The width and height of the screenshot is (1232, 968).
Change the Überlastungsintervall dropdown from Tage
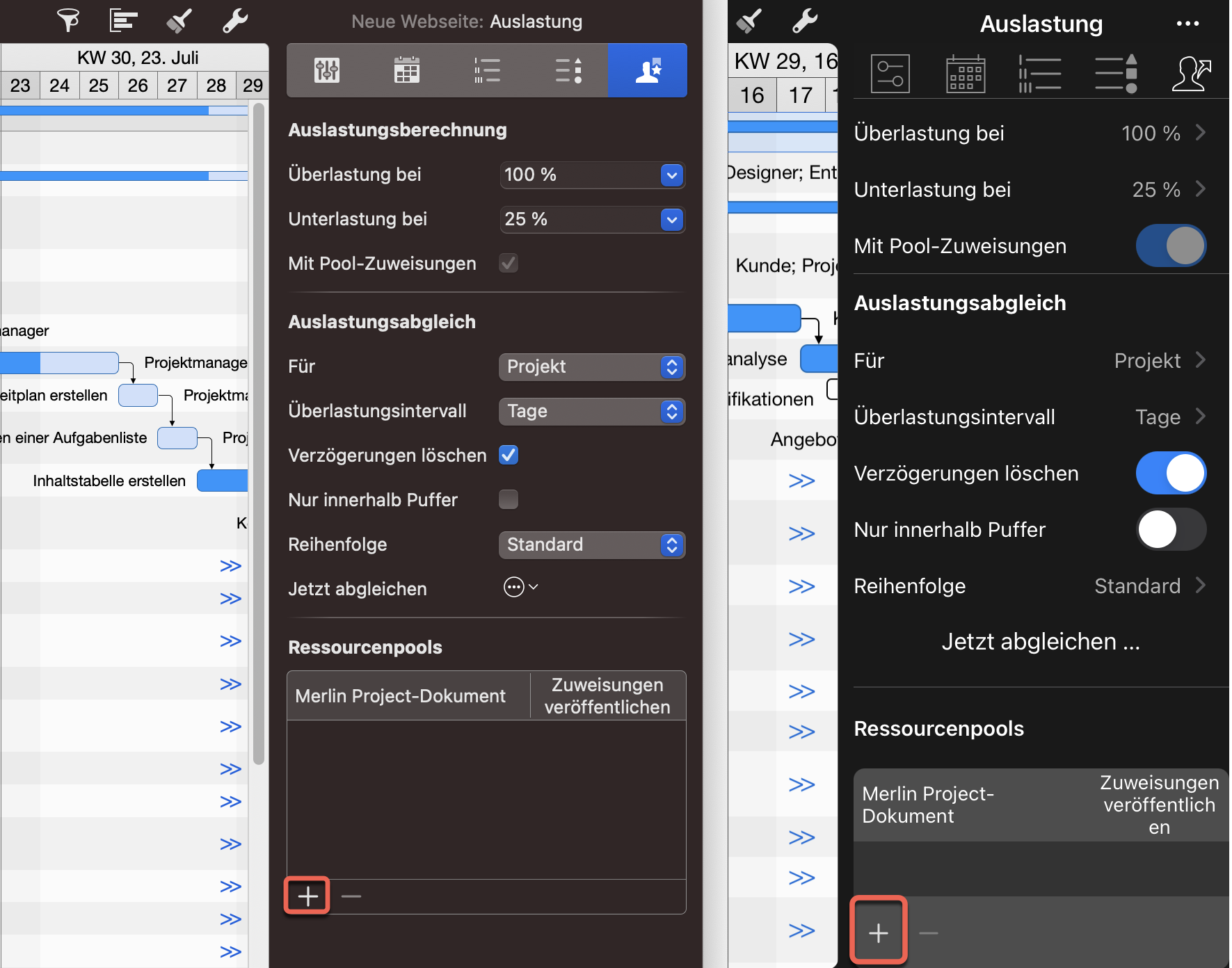click(x=592, y=411)
